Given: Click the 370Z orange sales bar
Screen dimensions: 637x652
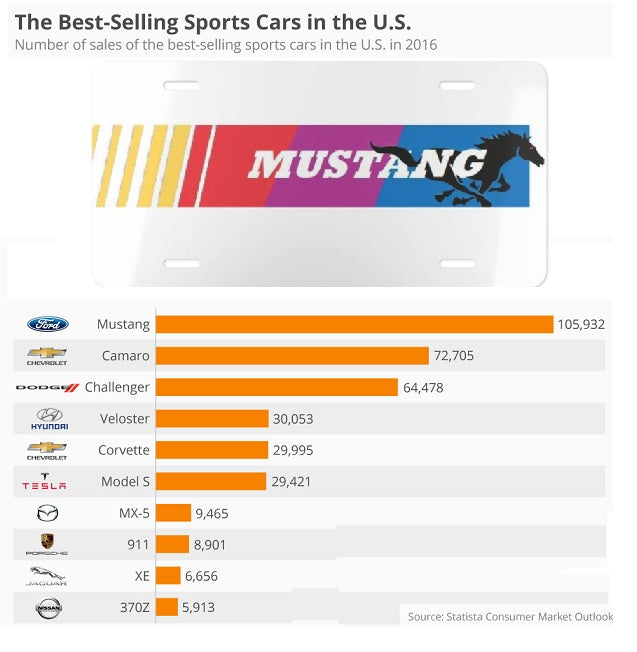Looking at the screenshot, I should click(x=167, y=607).
